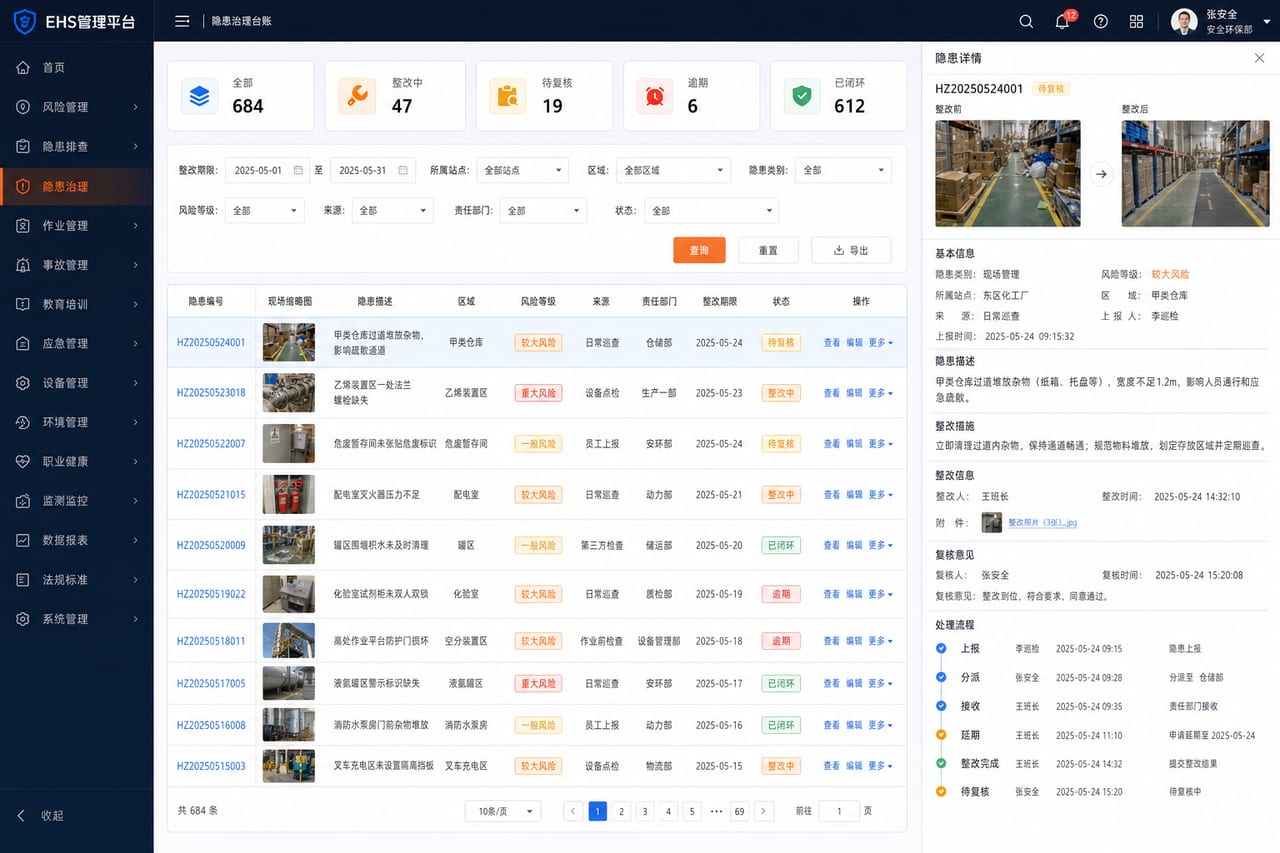Click the 风险管理 location icon

click(23, 107)
